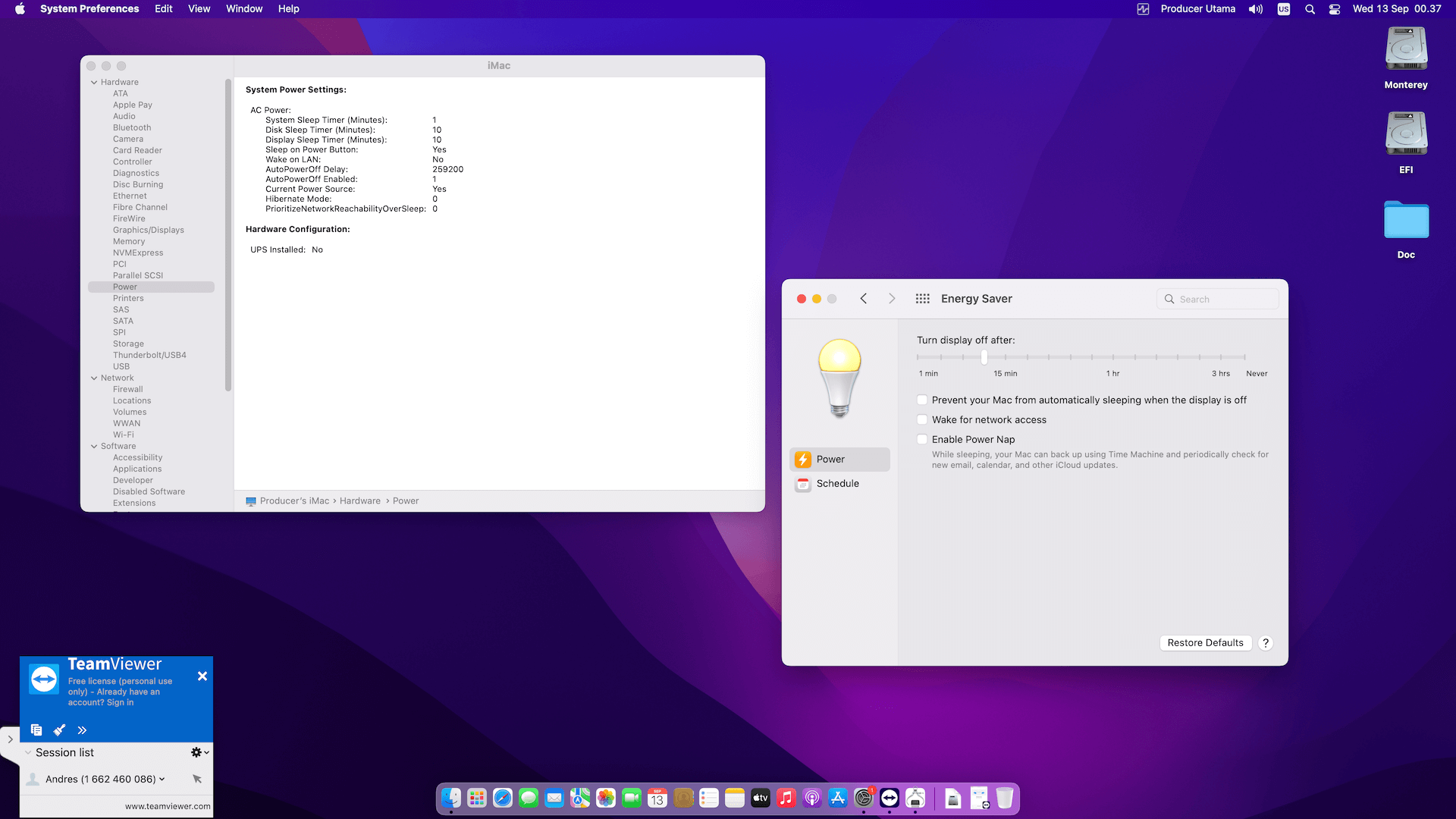Screen dimensions: 1456x819
Task: Collapse the TeamViewer Session list
Action: 28,752
